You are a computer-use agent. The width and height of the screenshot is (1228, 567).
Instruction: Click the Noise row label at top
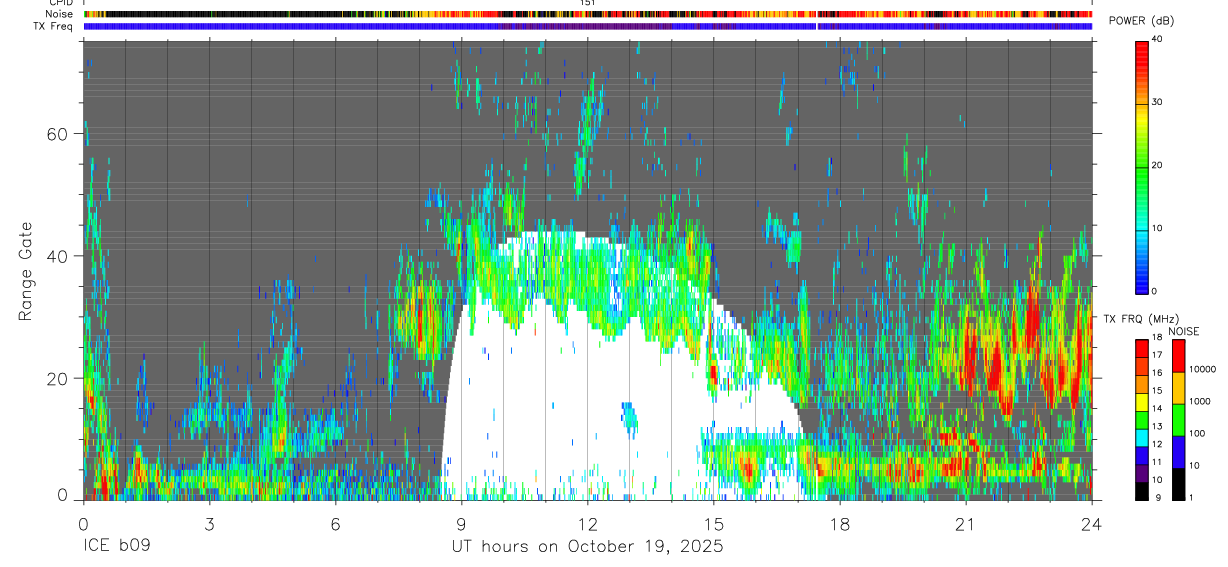pos(58,14)
